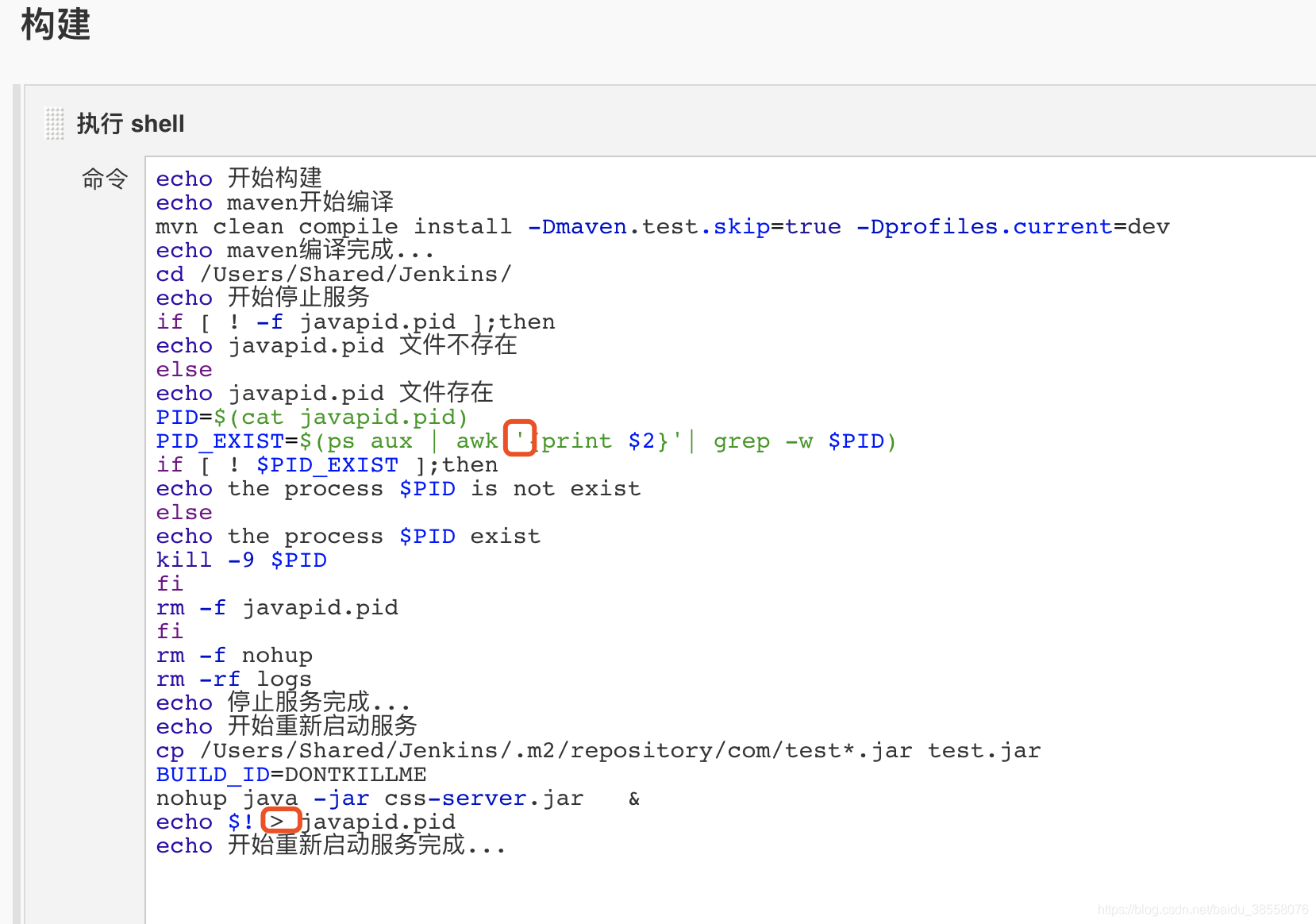Click the echo 开始重新启动服务完成 last line

pos(330,845)
